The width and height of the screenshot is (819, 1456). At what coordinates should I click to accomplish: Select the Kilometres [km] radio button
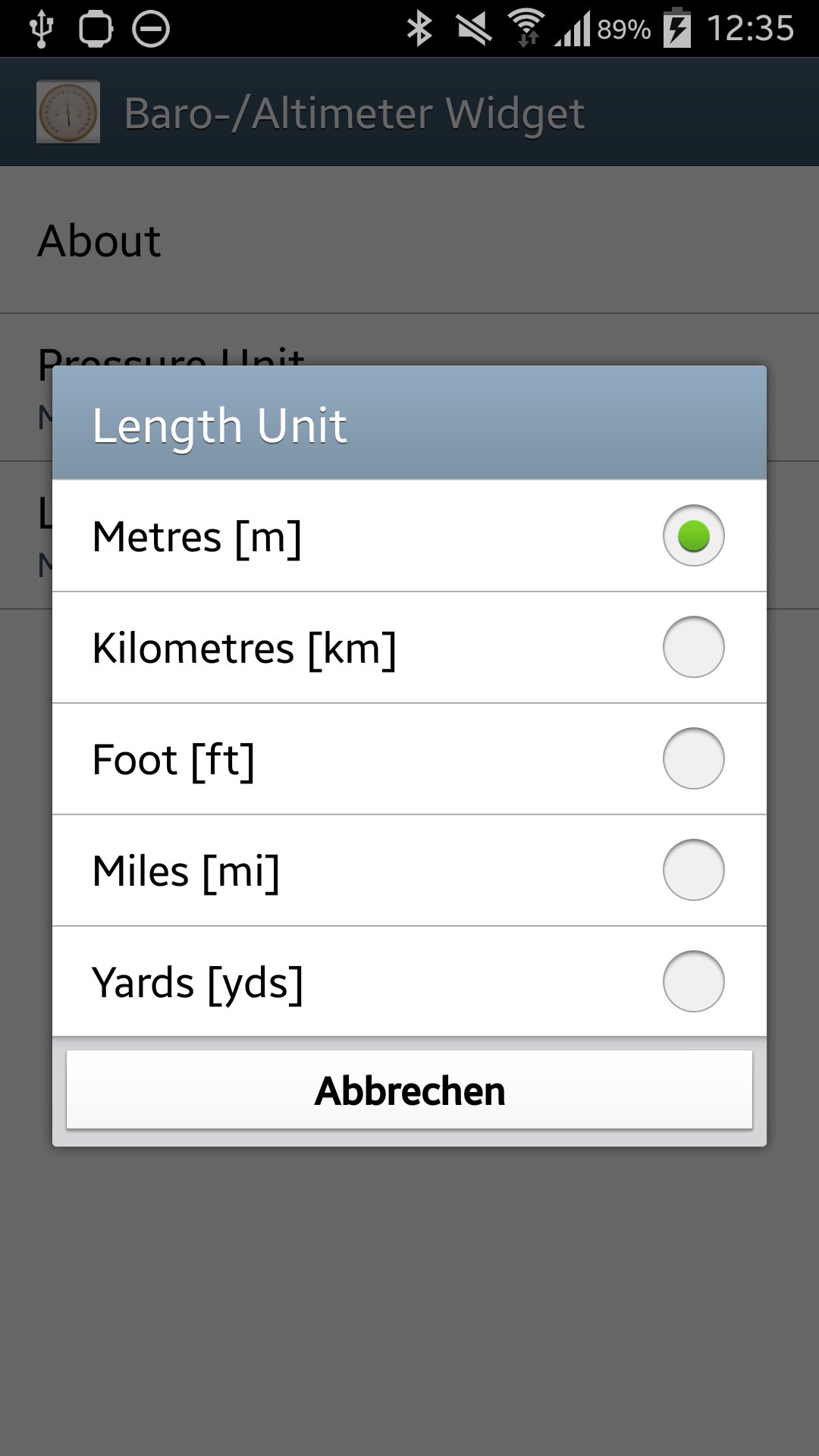pos(693,647)
